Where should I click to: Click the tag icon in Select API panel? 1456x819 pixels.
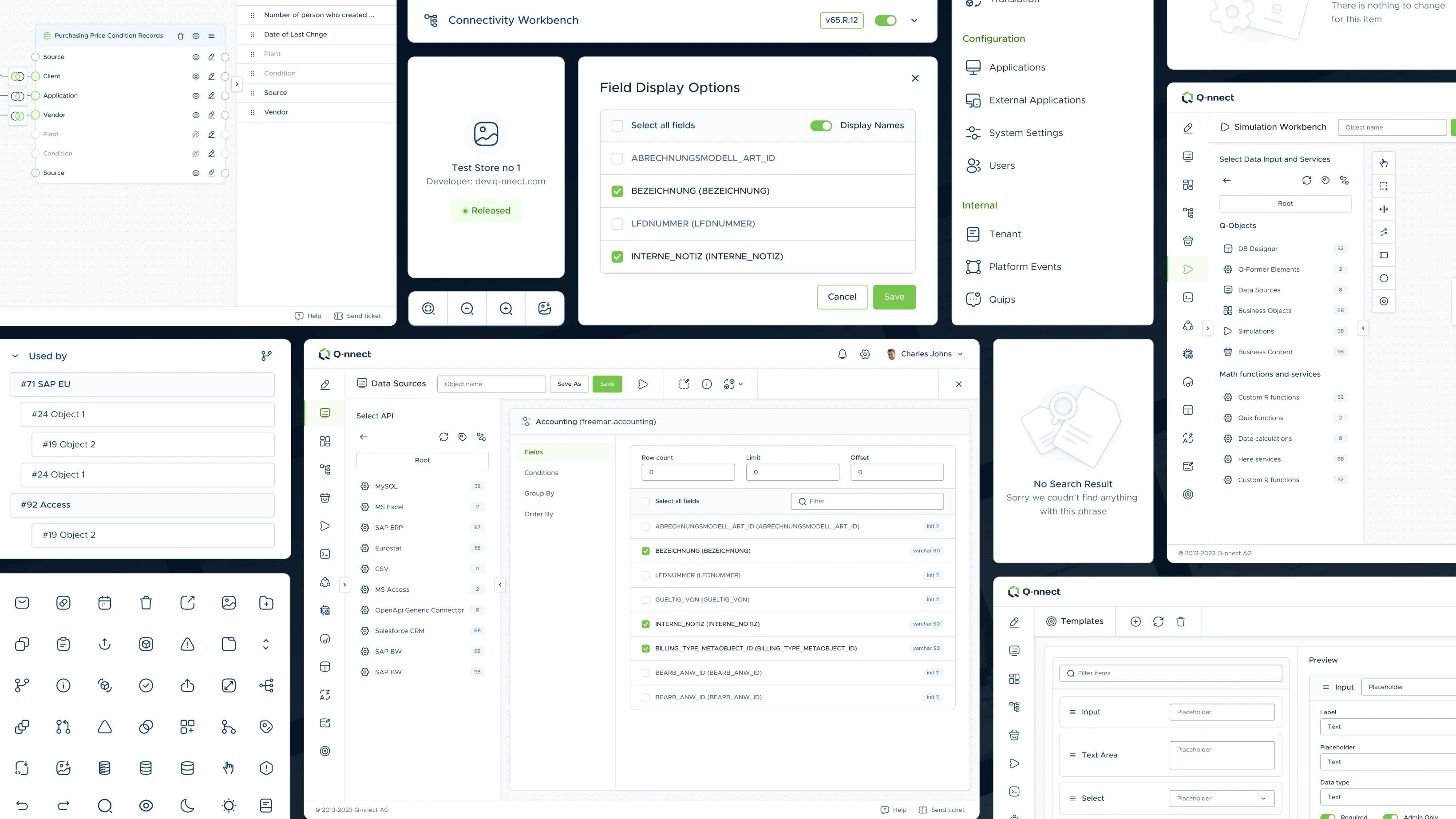tap(463, 437)
